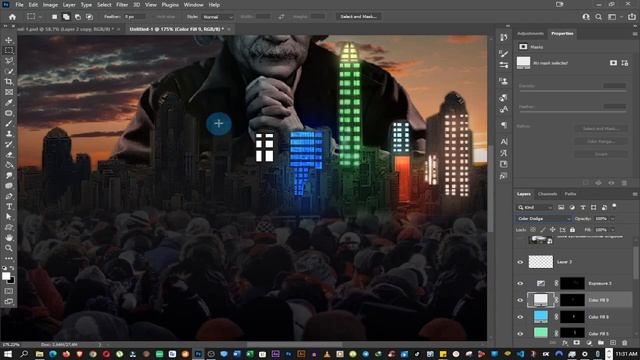Open the File menu
Screen dimensions: 640x360
19,5
